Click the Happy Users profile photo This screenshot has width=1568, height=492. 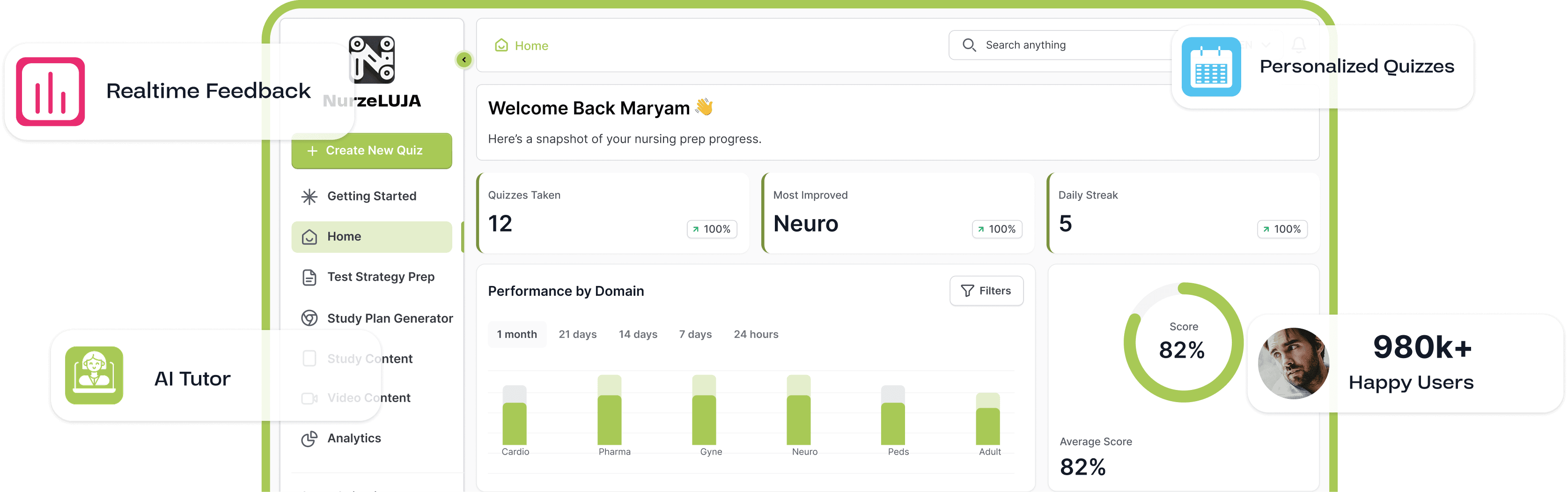[1293, 364]
